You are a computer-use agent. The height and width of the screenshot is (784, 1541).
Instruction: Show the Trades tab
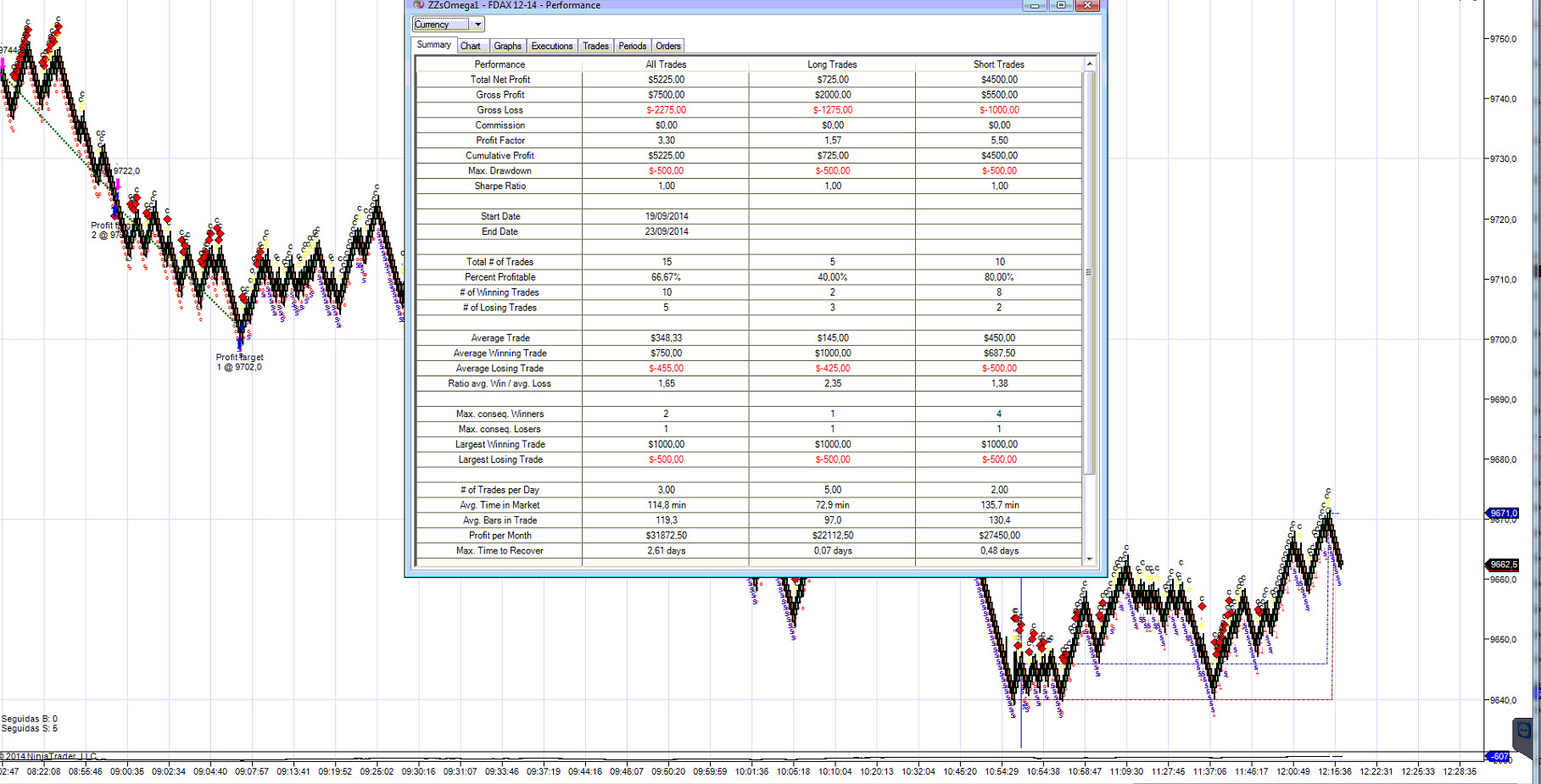tap(595, 46)
